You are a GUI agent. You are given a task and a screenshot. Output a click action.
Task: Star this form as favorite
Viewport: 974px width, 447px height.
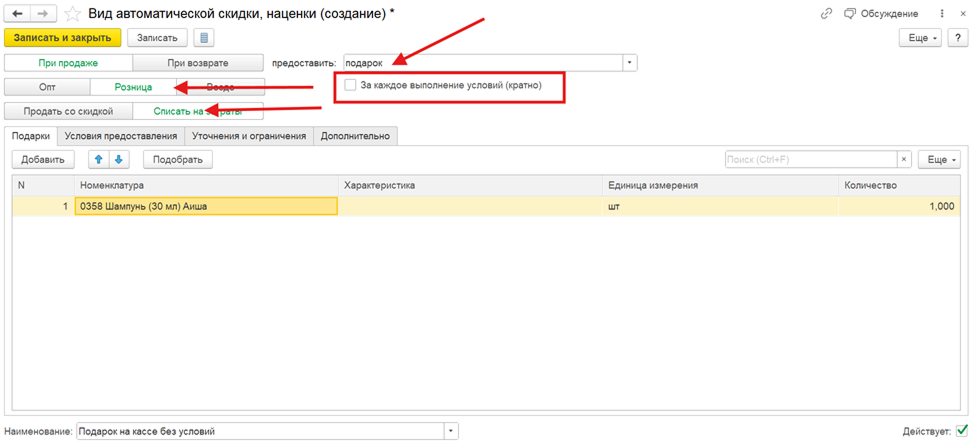73,13
